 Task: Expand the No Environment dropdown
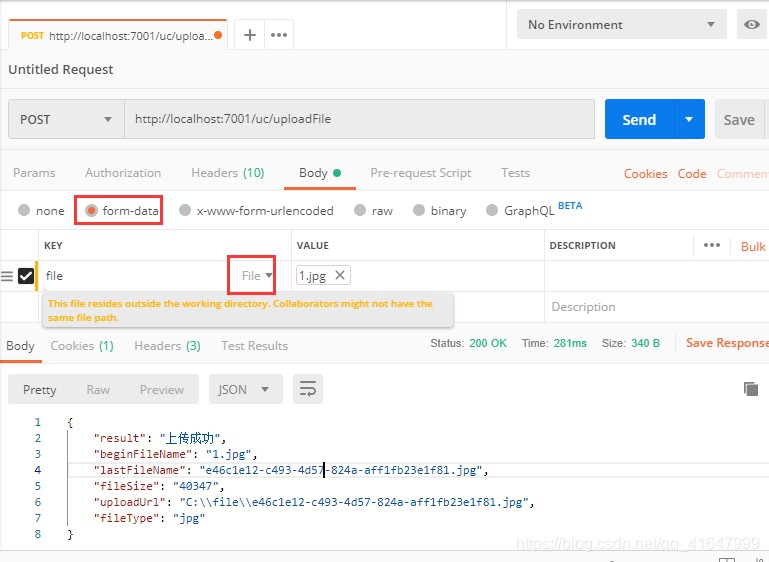[x=622, y=25]
